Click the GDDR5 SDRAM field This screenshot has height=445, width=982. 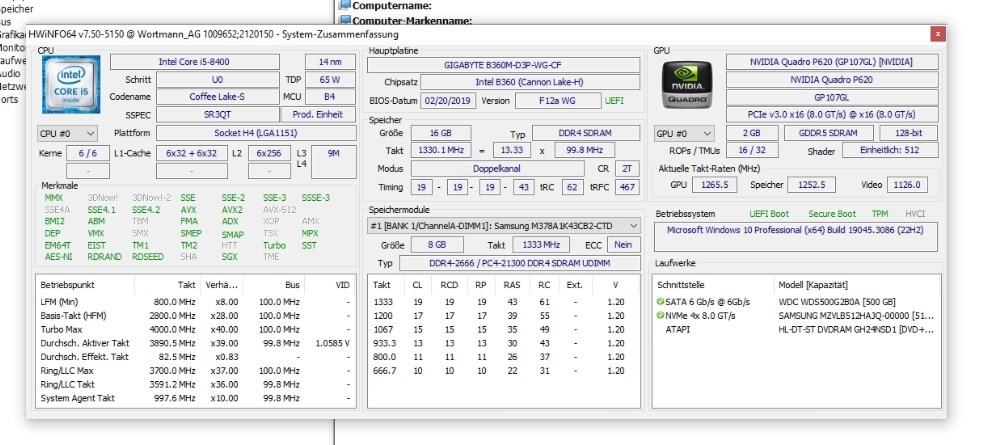coord(829,133)
